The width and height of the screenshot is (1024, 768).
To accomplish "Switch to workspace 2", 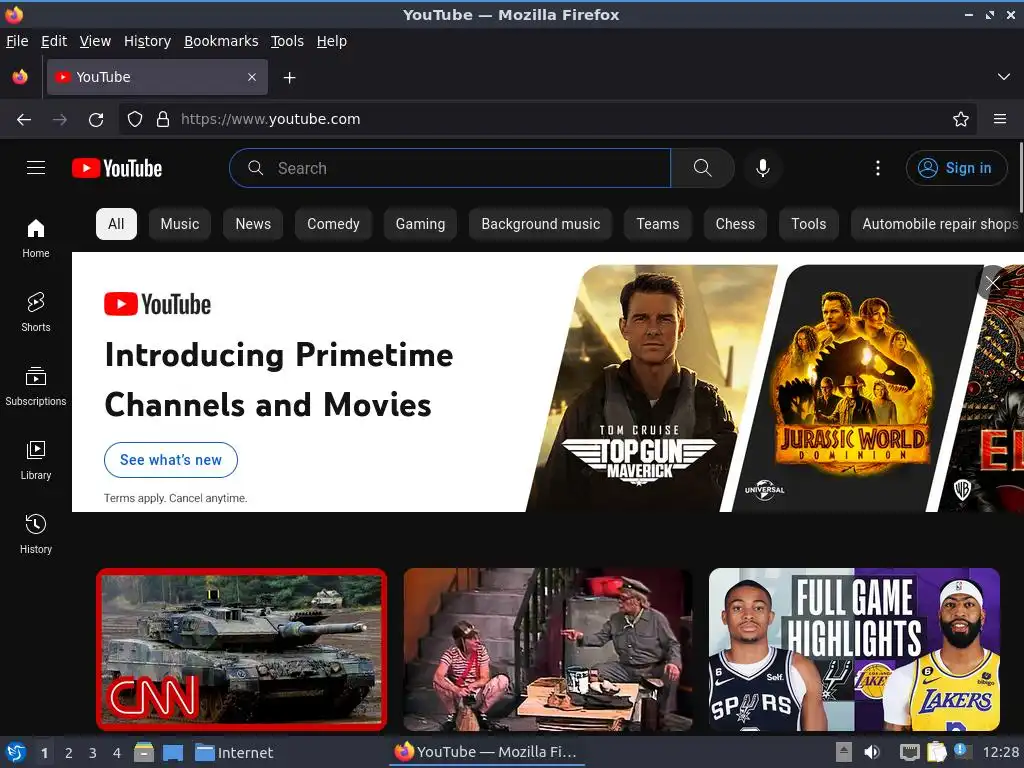I will (69, 753).
